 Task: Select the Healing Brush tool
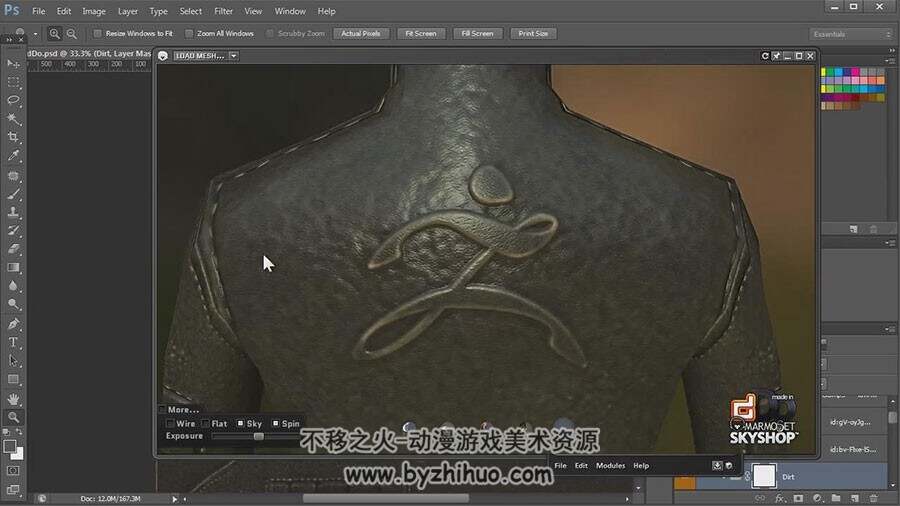click(13, 176)
